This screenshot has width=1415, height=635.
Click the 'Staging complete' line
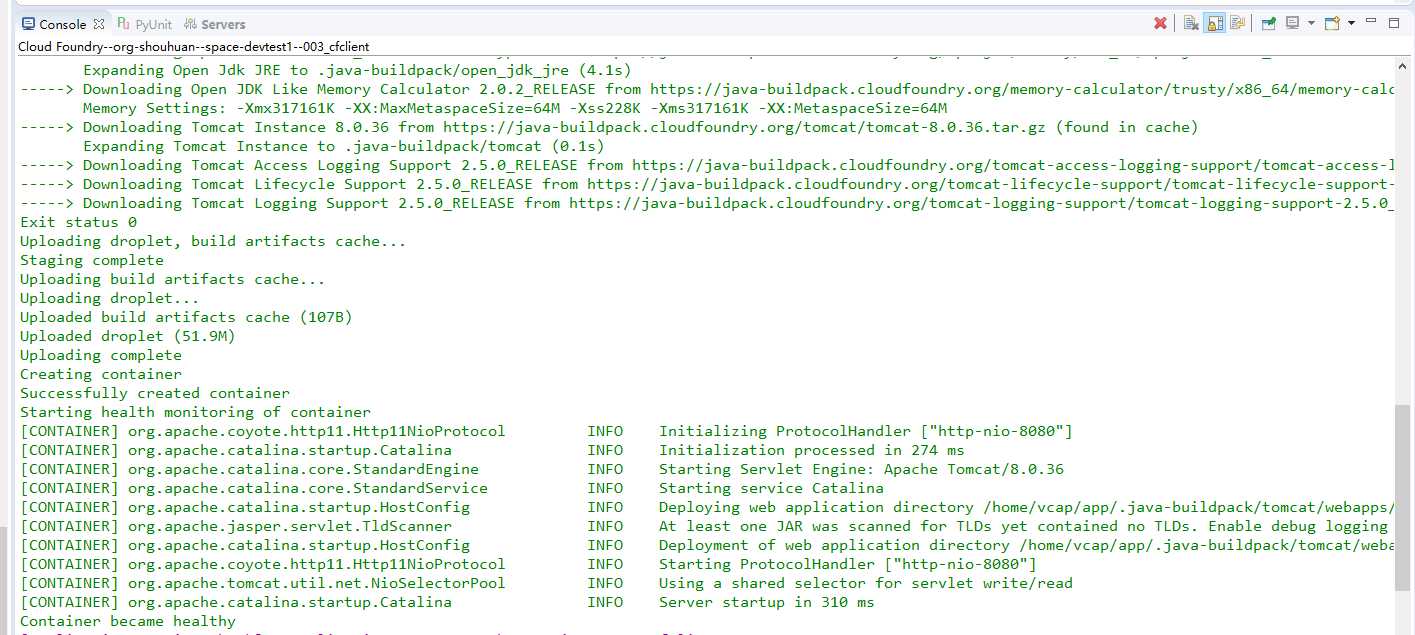click(x=92, y=260)
